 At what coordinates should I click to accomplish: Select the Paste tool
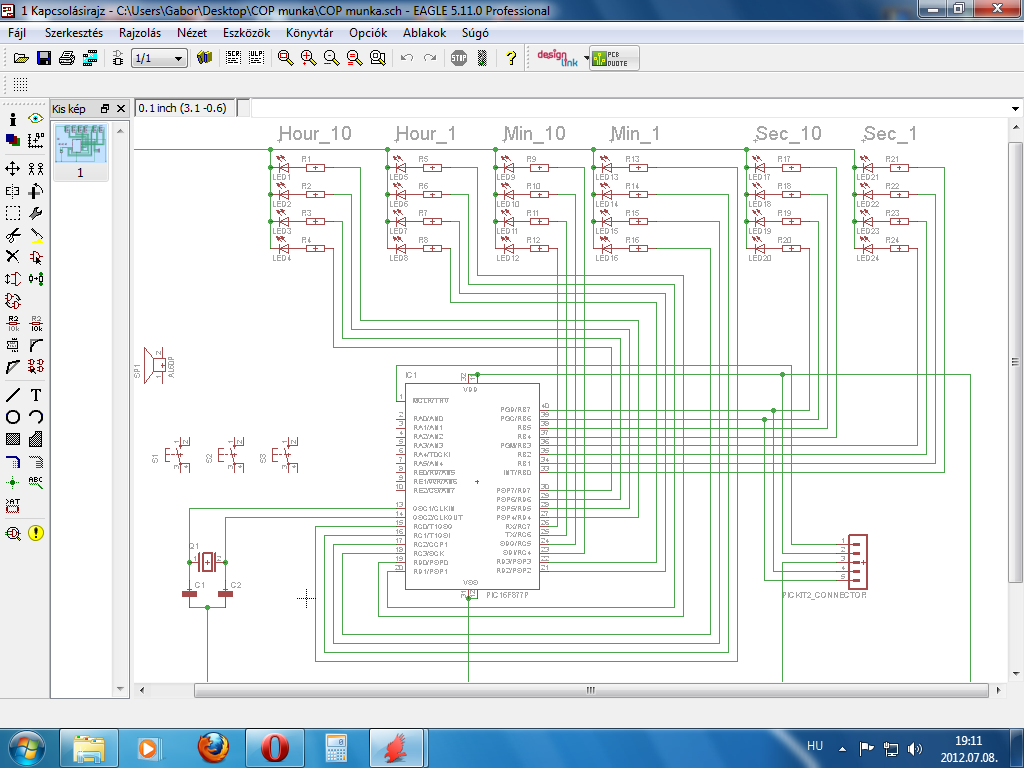pos(36,235)
